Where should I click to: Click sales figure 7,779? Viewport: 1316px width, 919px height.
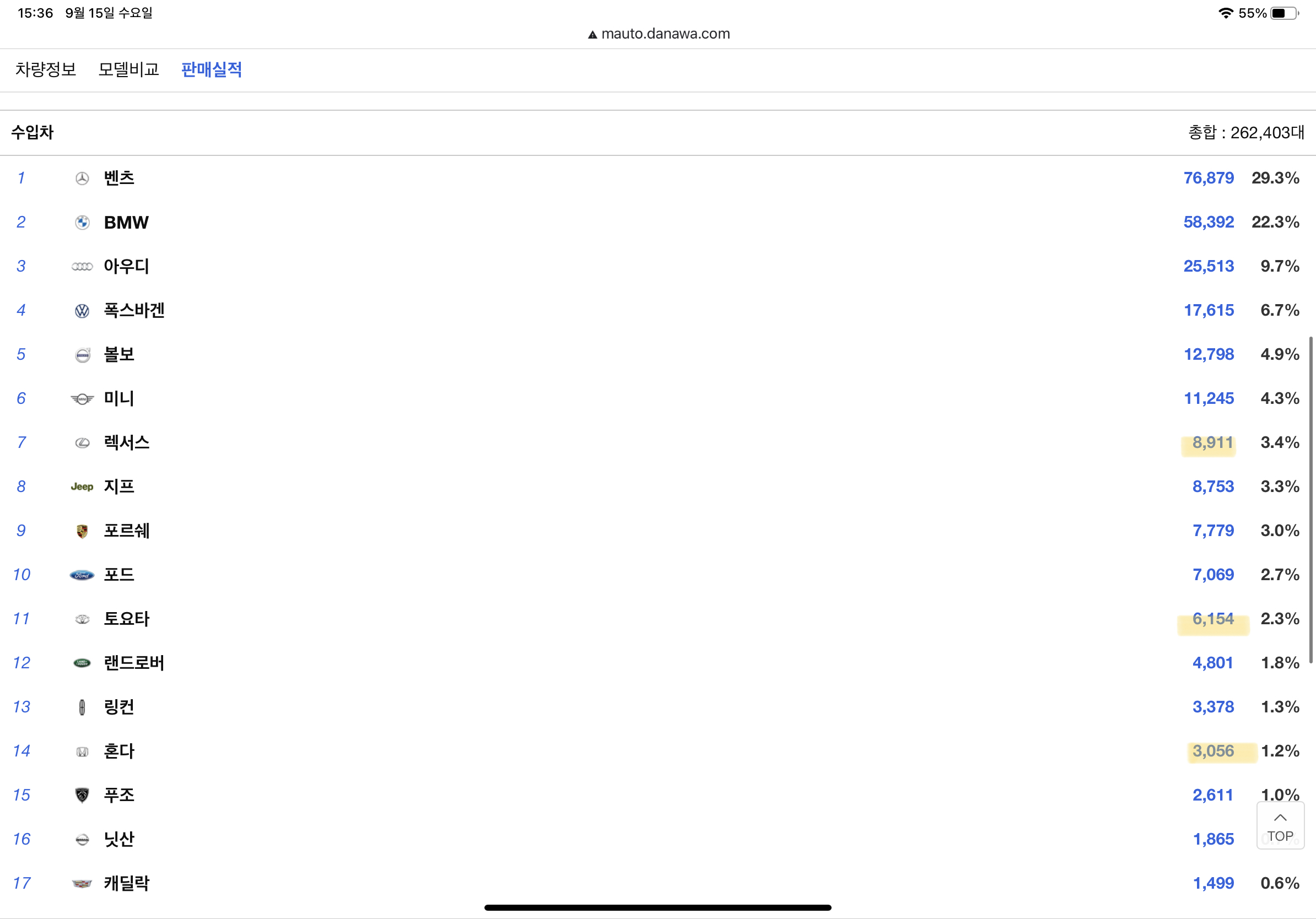tap(1213, 531)
